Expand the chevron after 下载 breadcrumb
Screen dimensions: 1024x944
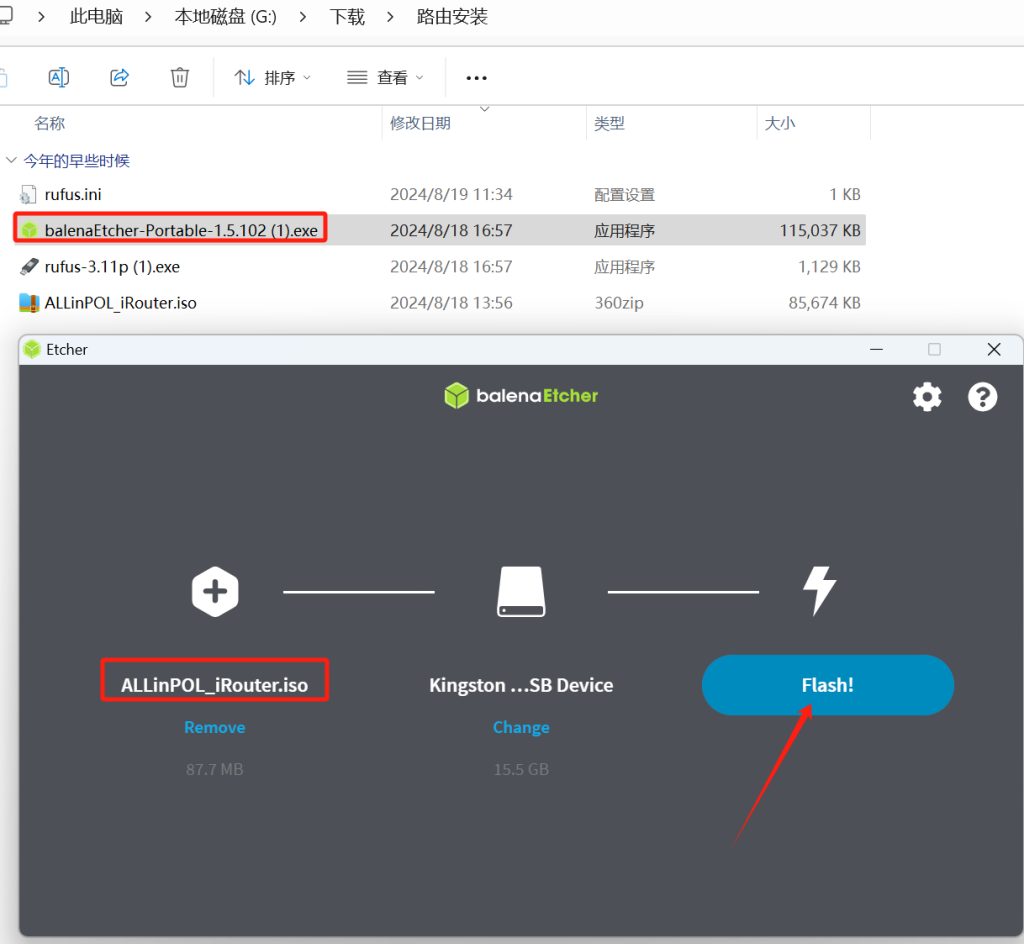point(391,17)
